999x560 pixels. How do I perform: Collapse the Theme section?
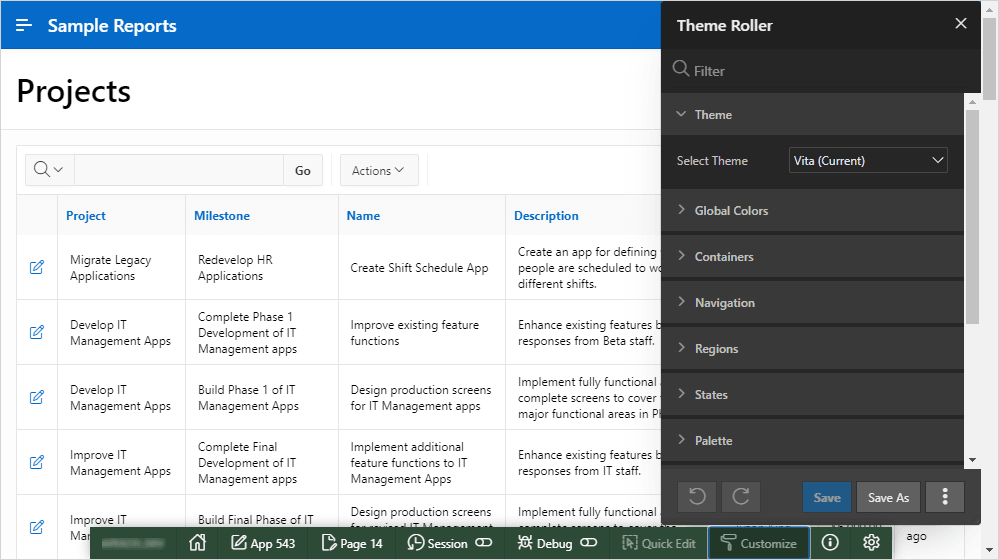coord(713,115)
